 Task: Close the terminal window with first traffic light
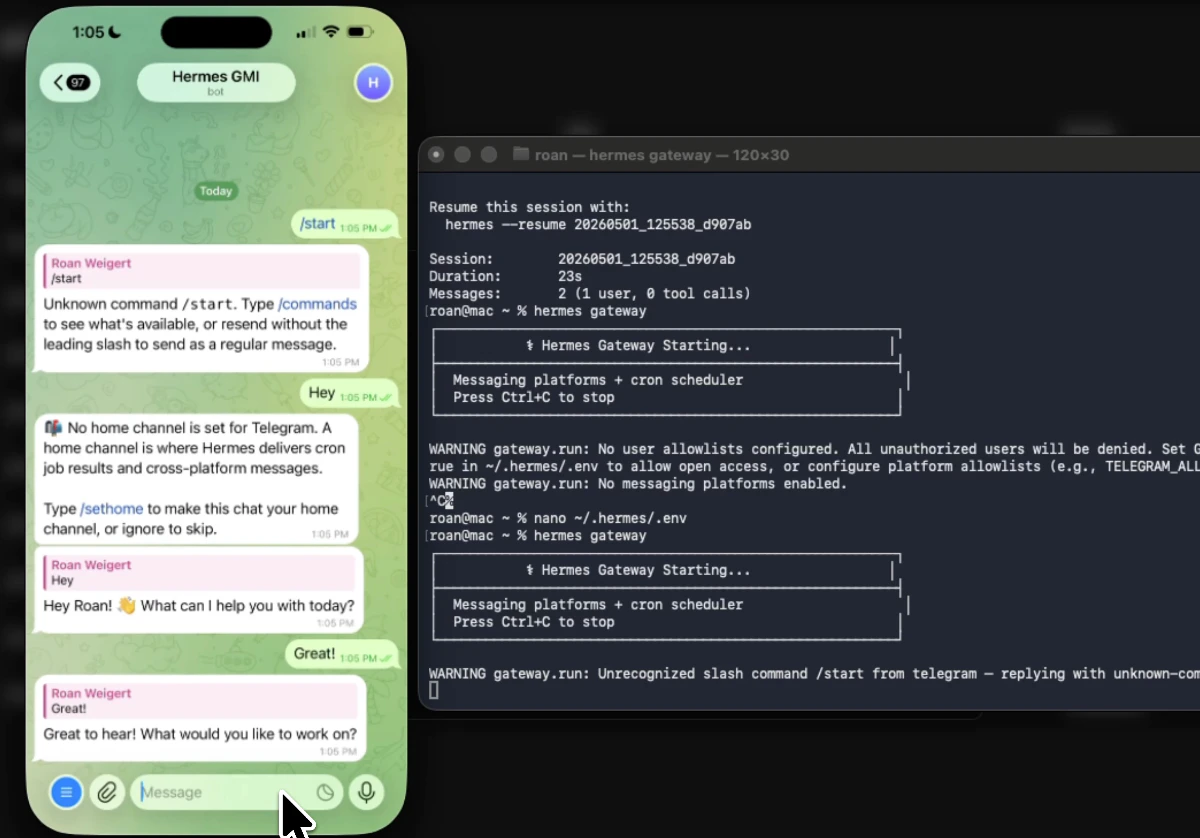pos(436,154)
